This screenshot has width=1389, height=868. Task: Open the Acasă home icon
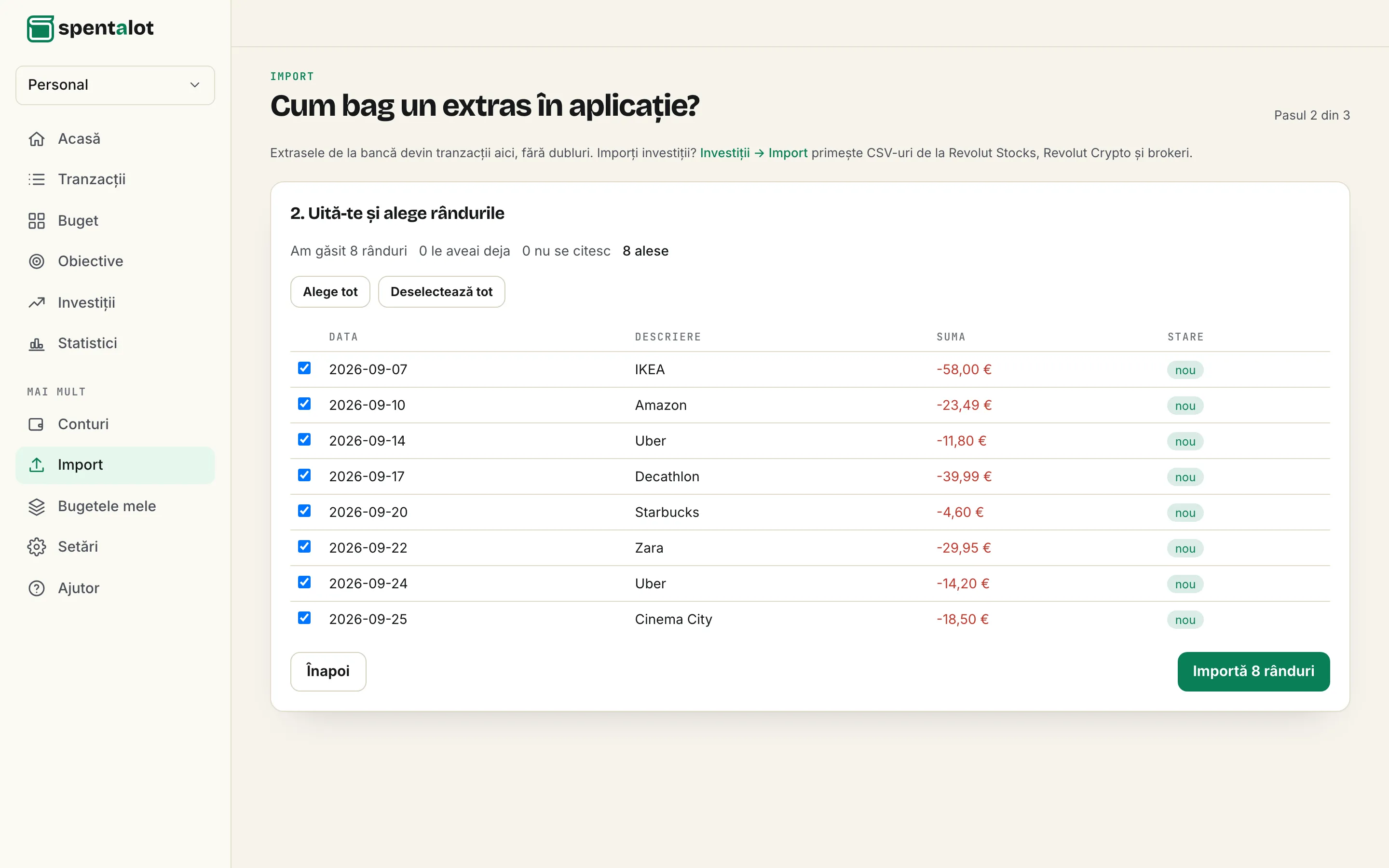37,139
